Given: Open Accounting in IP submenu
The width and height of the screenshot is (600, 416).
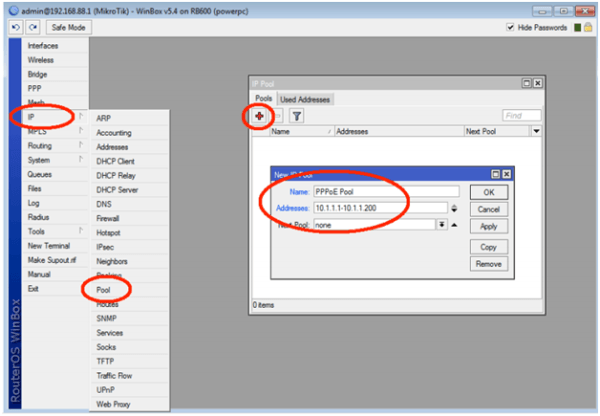Looking at the screenshot, I should 130,133.
